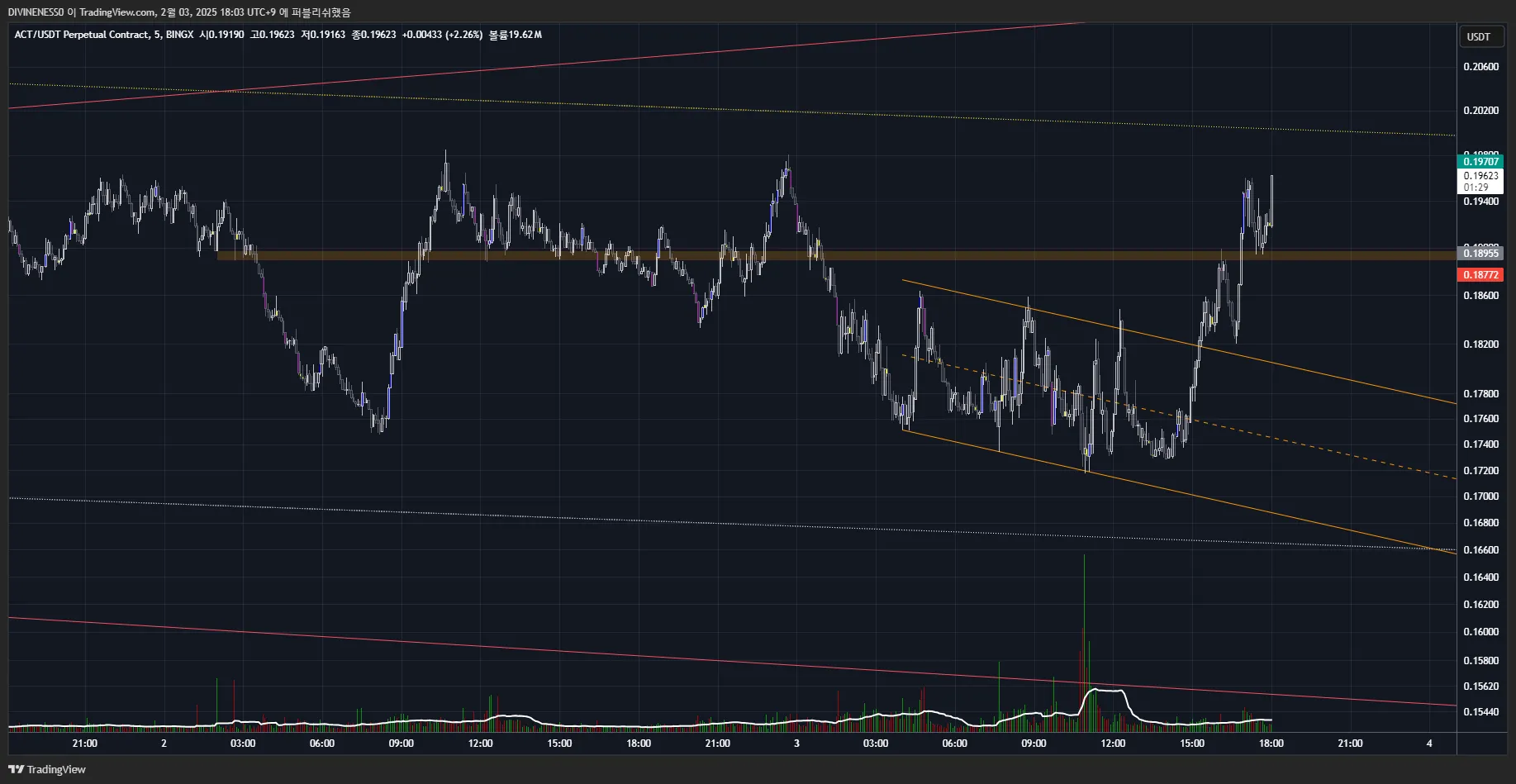Click the date label 4 on time axis
The height and width of the screenshot is (784, 1516).
(1429, 744)
